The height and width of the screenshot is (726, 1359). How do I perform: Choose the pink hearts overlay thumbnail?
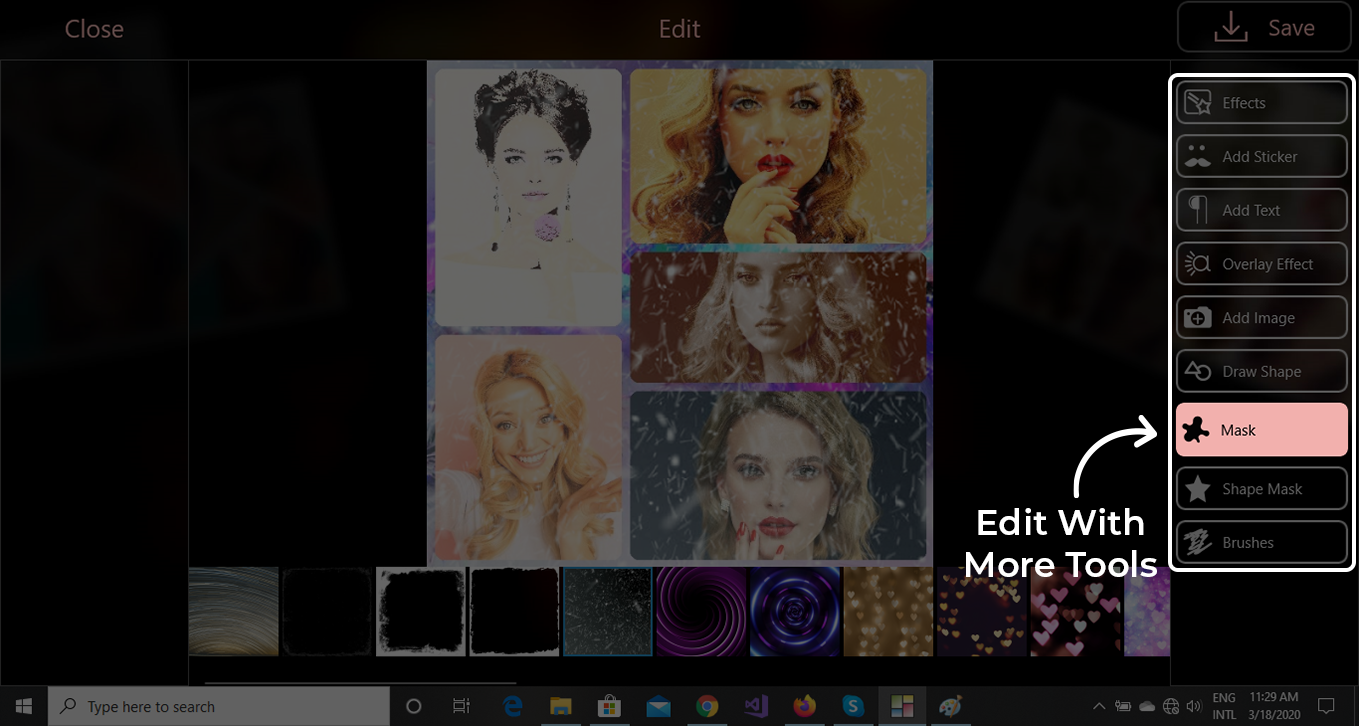point(1076,612)
